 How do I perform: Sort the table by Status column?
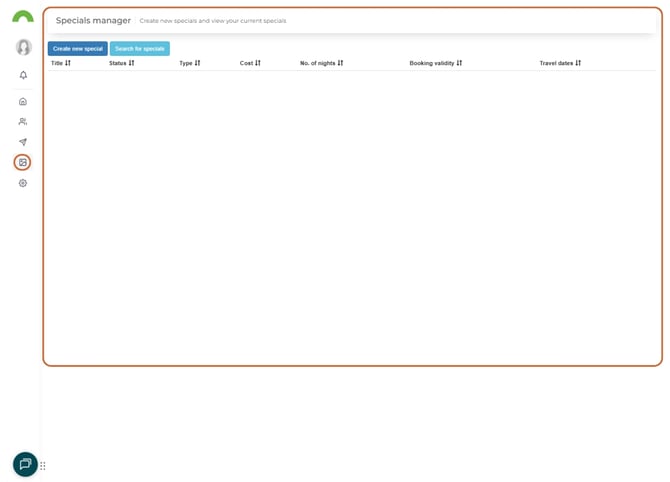click(121, 63)
